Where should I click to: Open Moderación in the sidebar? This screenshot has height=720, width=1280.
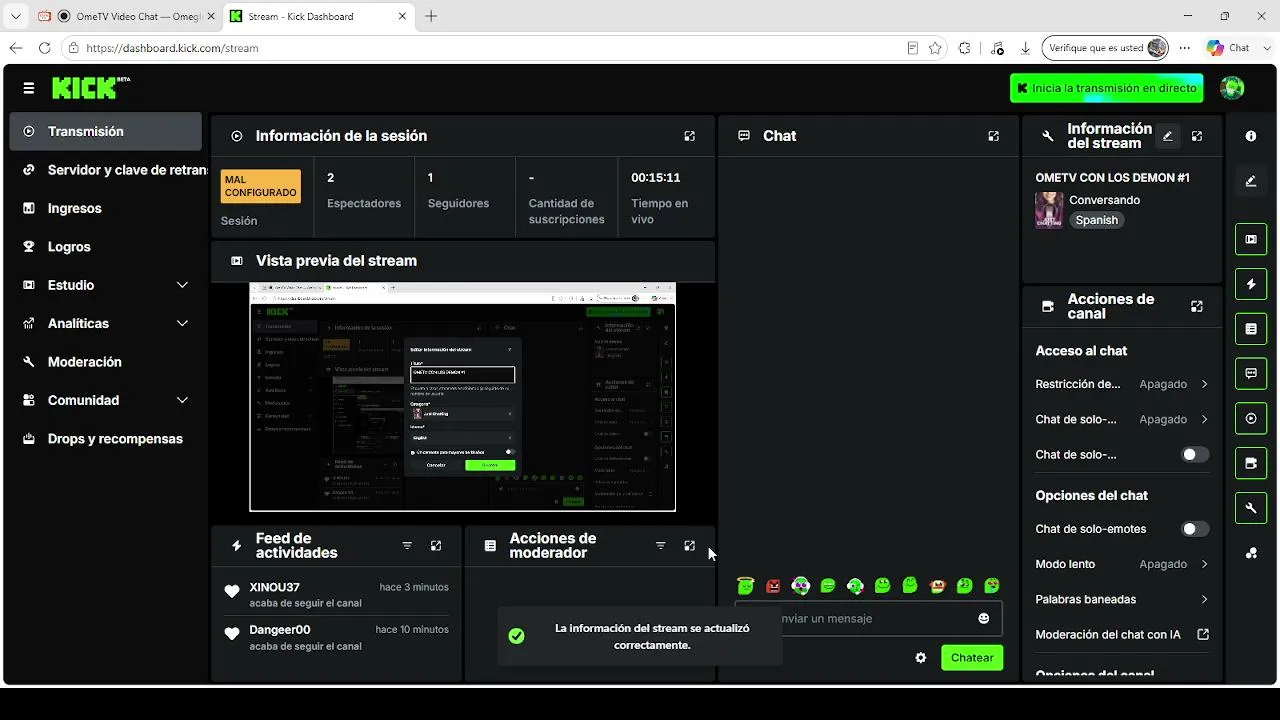[x=105, y=362]
